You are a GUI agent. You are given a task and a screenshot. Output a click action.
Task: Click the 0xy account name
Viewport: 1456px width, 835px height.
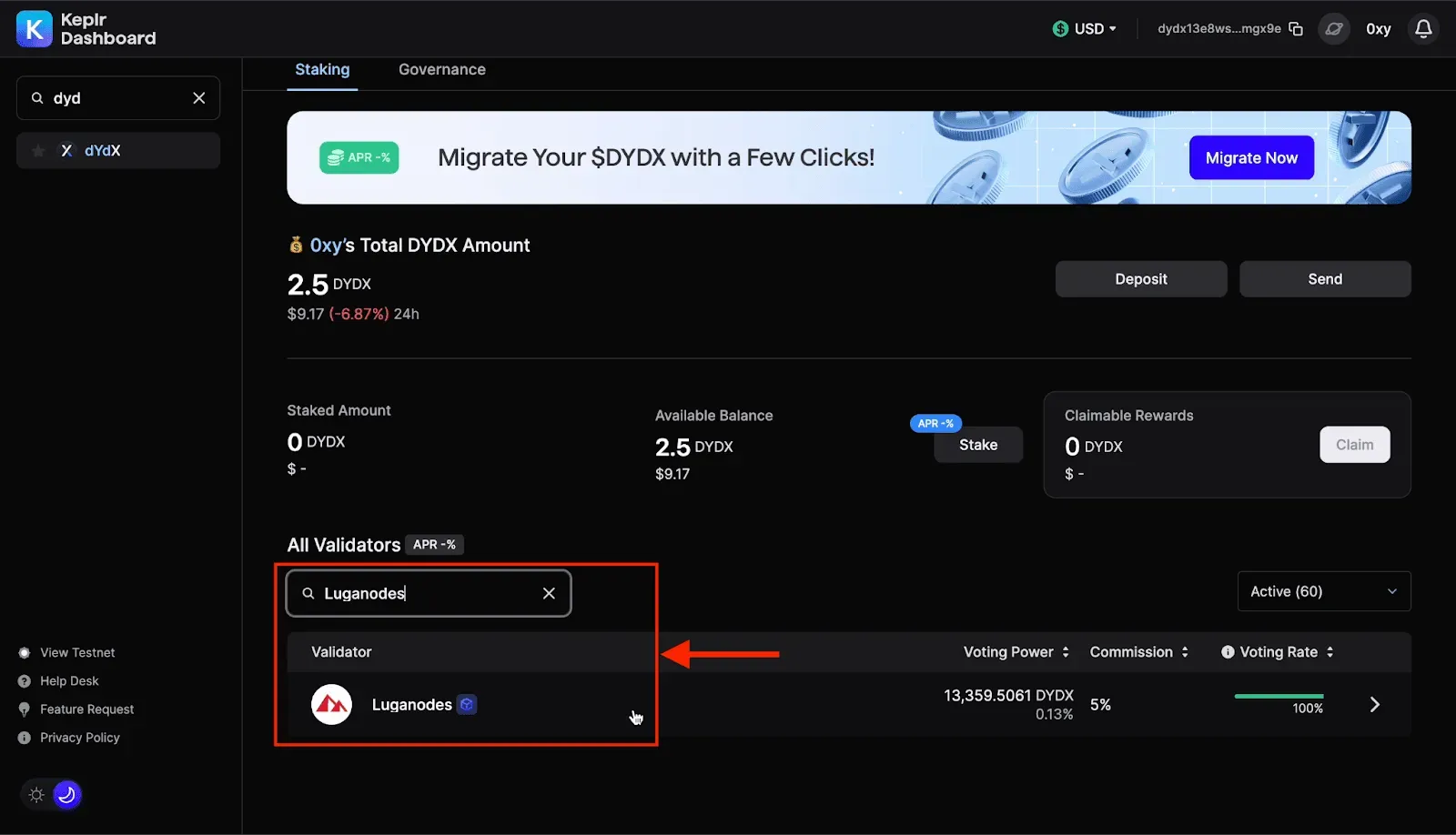click(1379, 29)
